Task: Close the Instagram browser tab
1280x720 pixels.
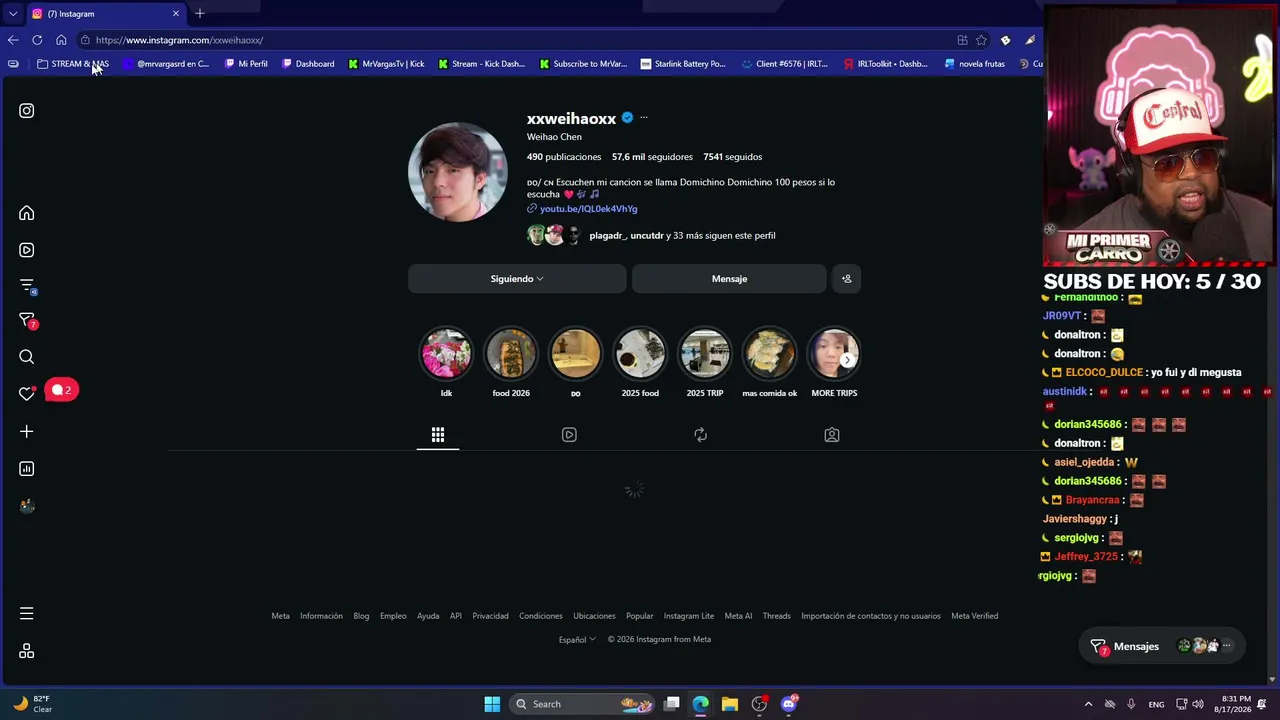Action: tap(176, 14)
